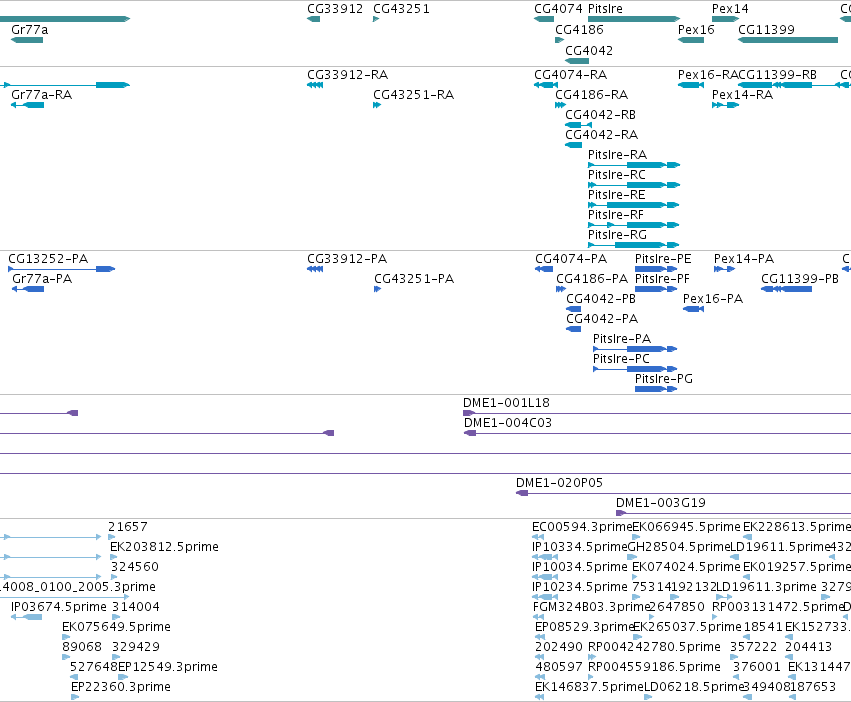Click the CG4074-RA transcript
This screenshot has width=851, height=702.
pyautogui.click(x=546, y=85)
